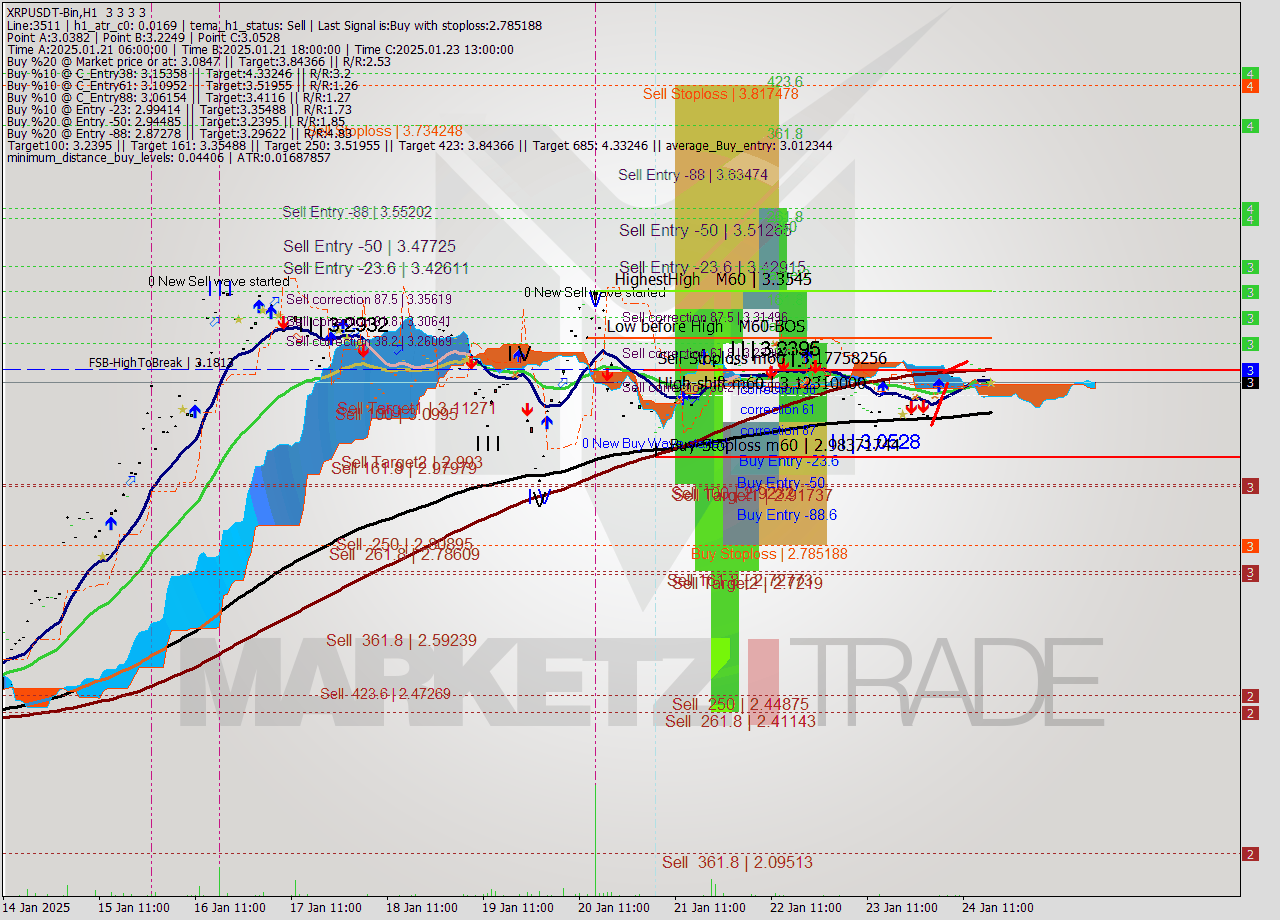This screenshot has height=920, width=1280.
Task: Click the 'Sell correction 87.5 | 3.31496' label
Action: pyautogui.click(x=704, y=318)
